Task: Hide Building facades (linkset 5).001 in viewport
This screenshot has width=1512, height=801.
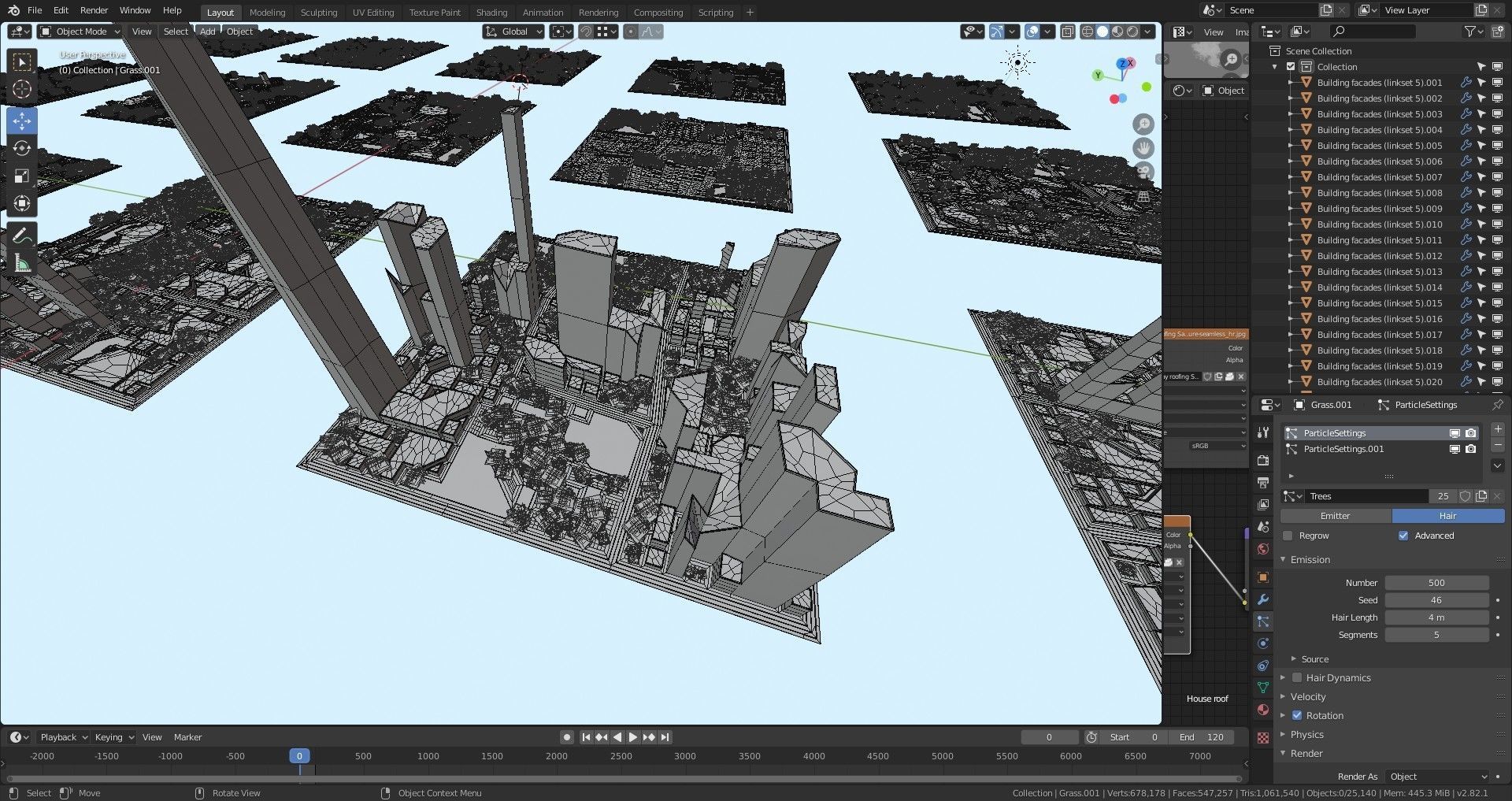Action: (1497, 83)
